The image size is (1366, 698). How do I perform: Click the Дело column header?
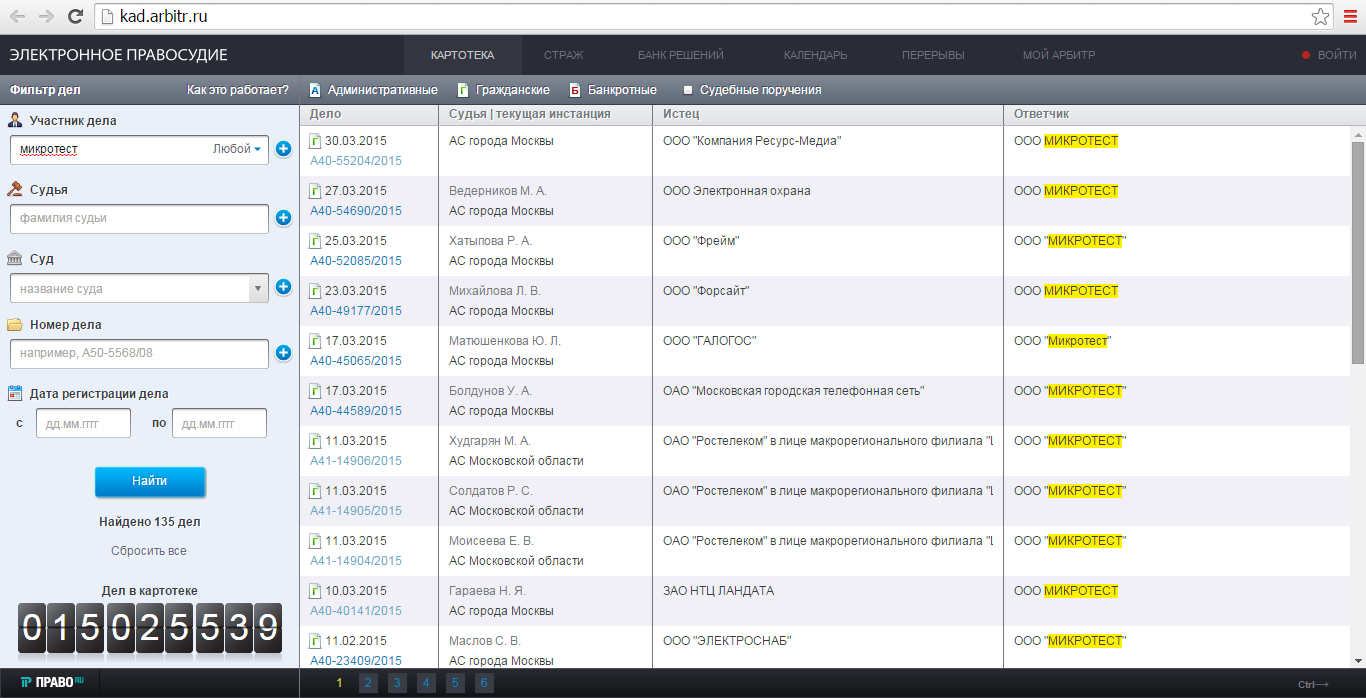[x=326, y=114]
